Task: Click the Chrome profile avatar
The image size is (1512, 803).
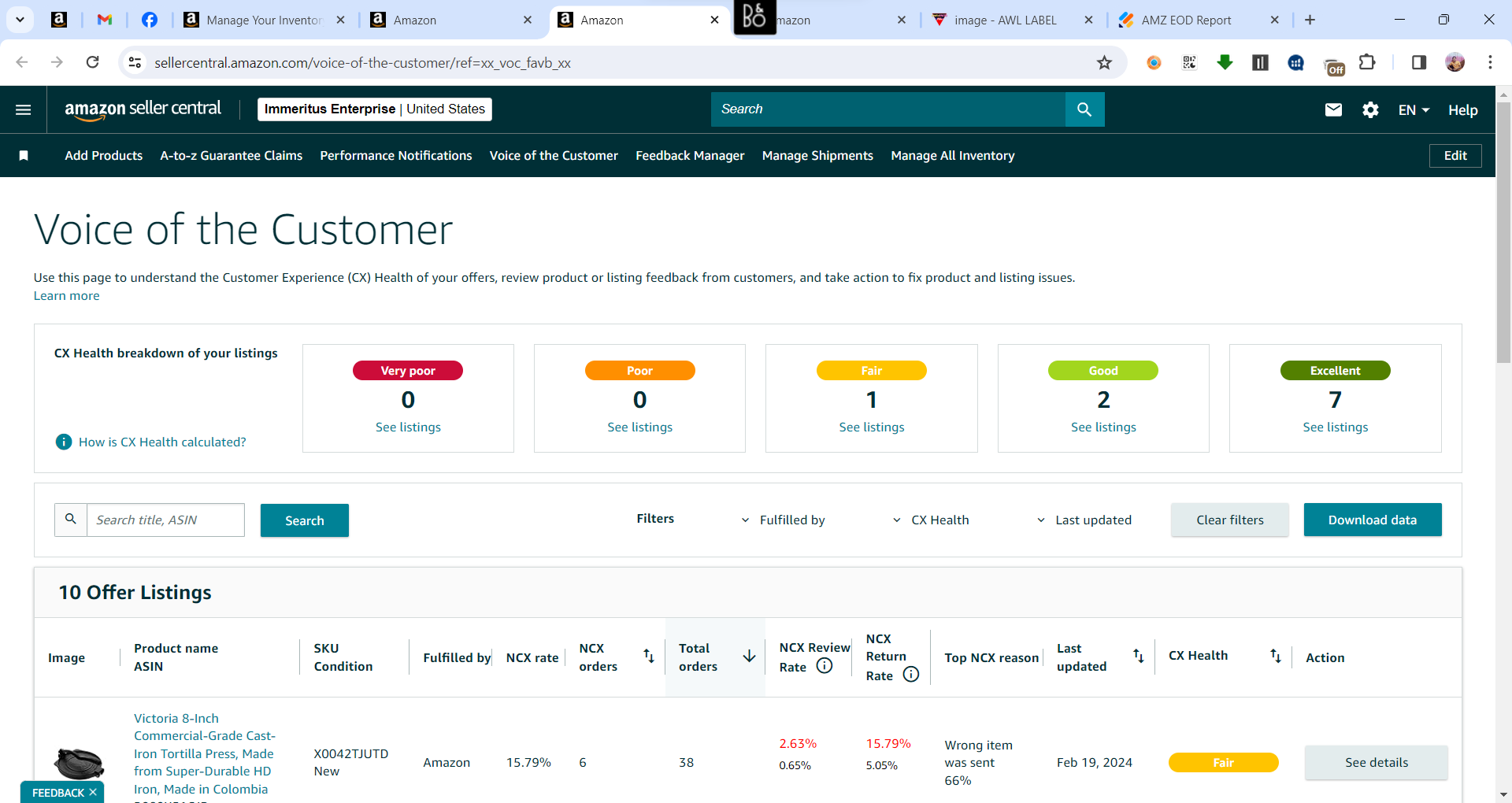Action: pos(1455,62)
